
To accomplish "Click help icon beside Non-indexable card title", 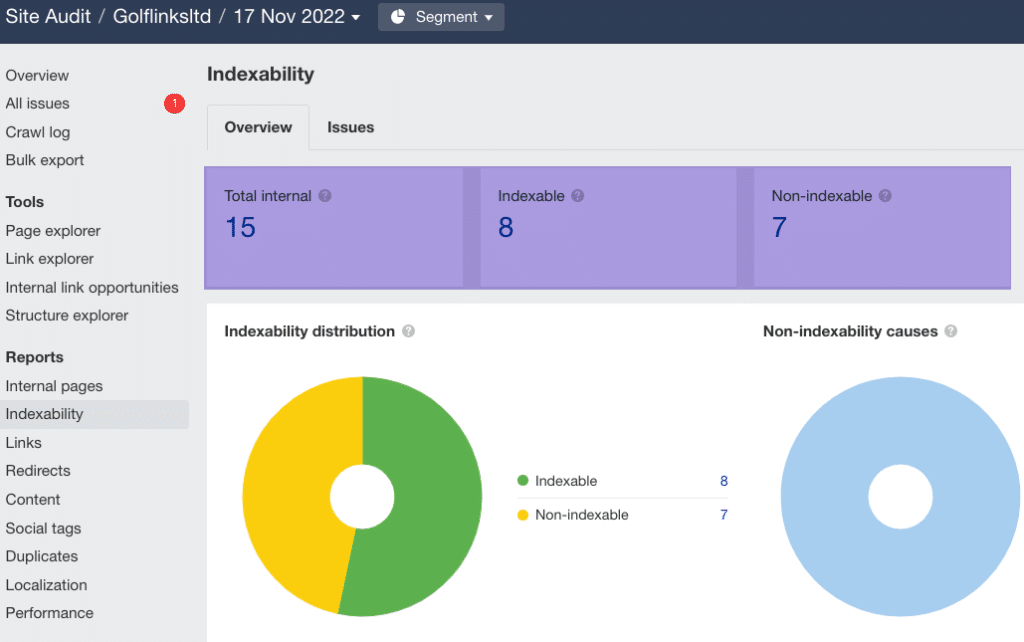I will pos(886,196).
